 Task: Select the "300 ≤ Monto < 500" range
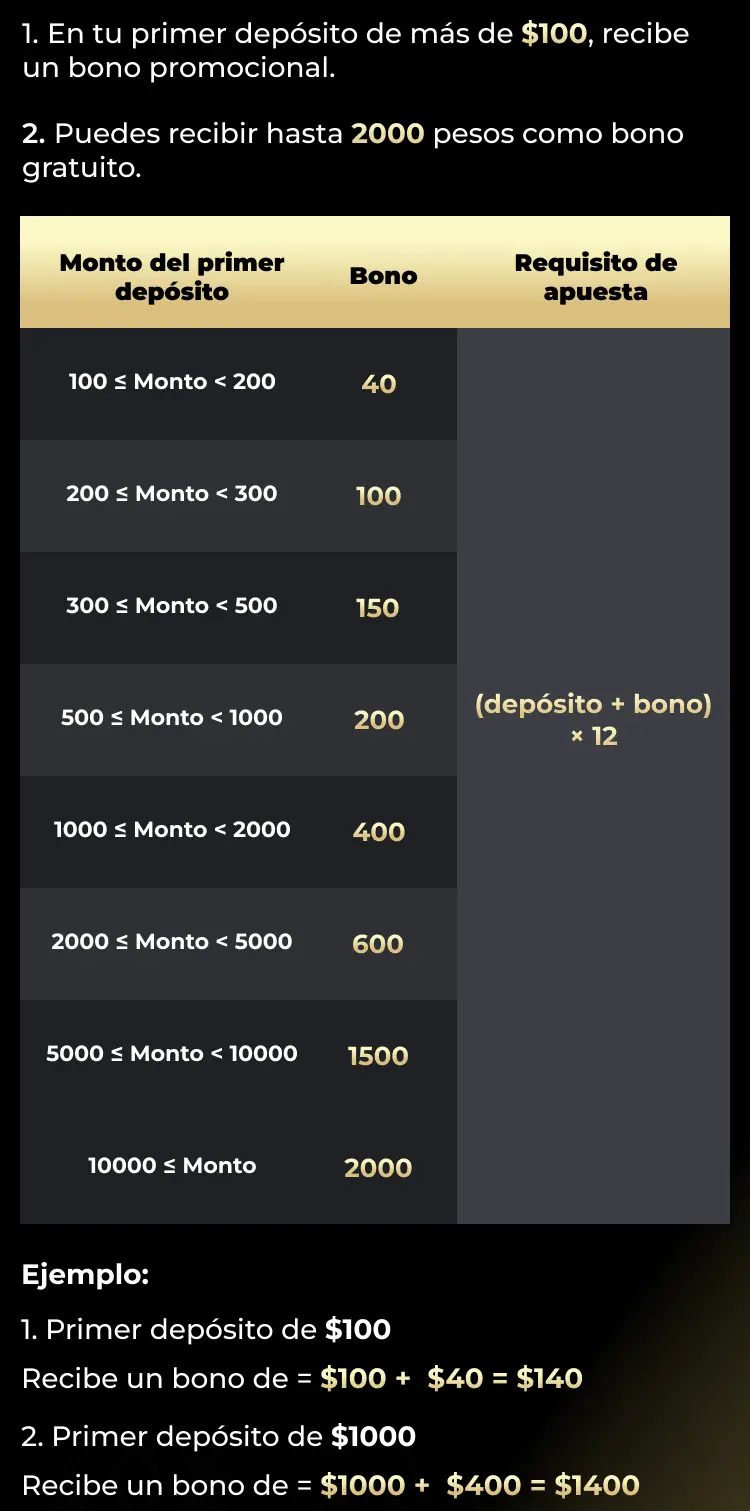click(x=172, y=606)
